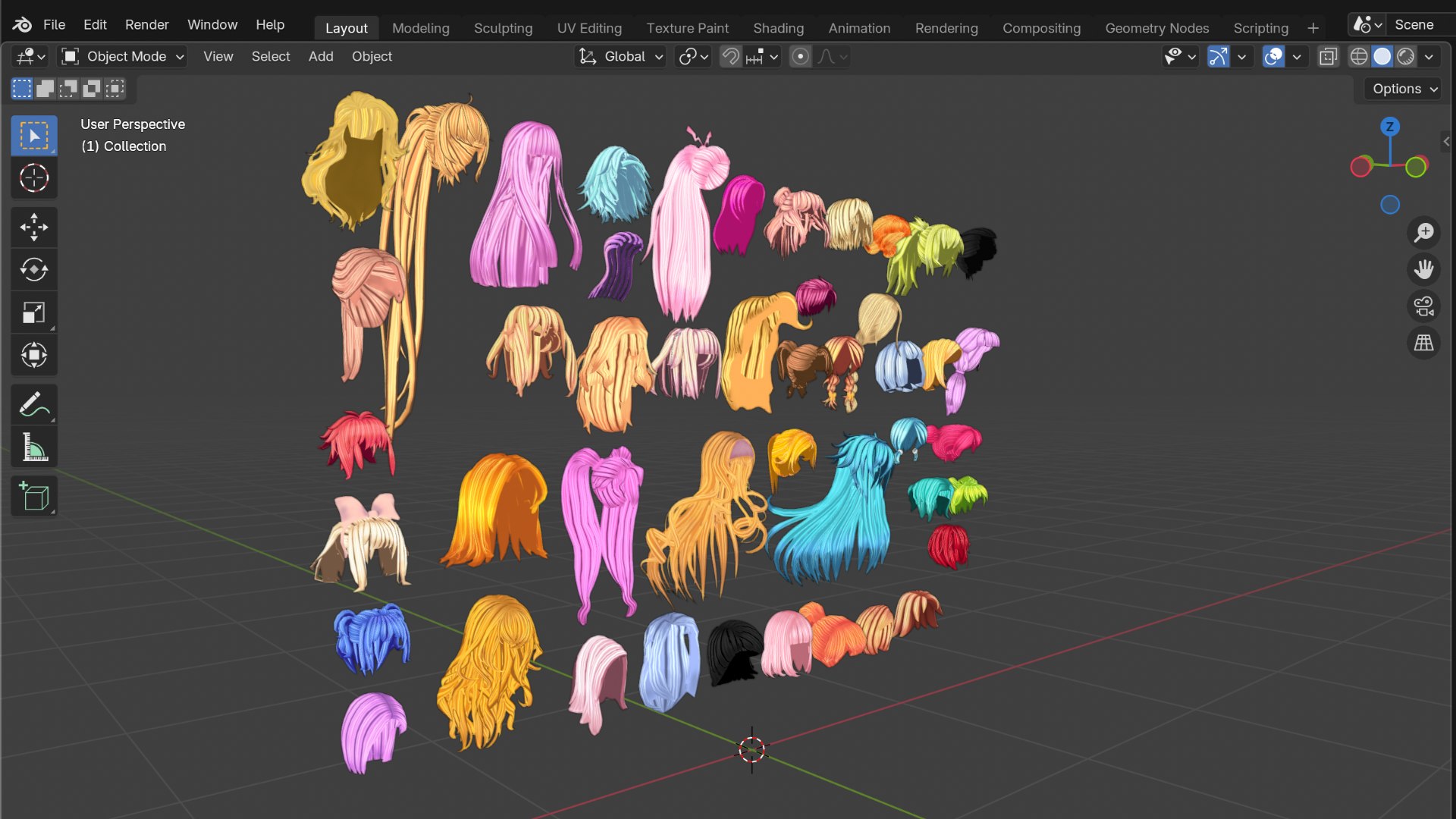Choose the Extend selection mode icon
This screenshot has width=1456, height=819.
[45, 89]
